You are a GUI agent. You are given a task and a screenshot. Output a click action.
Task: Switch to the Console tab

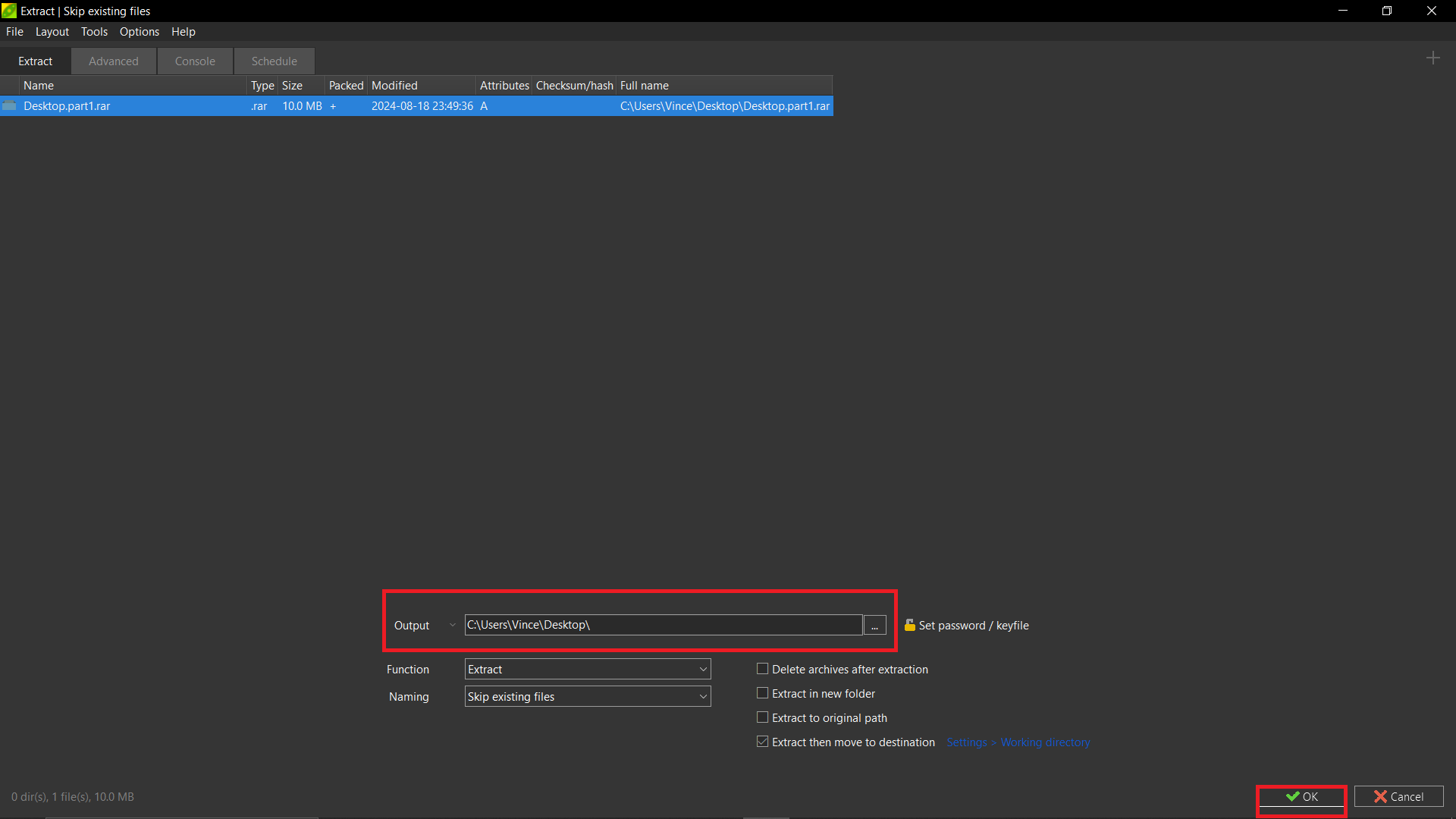(195, 61)
